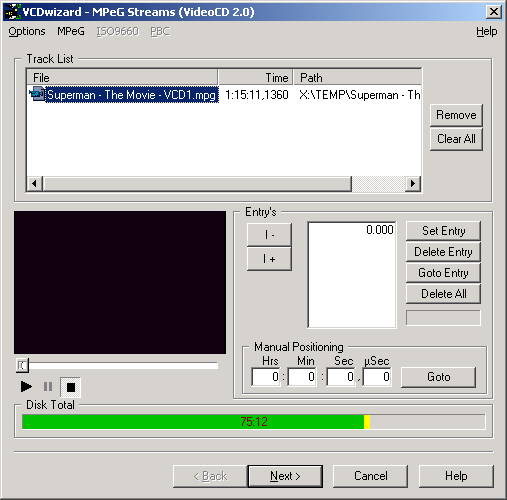Step back one frame with I - button
Image resolution: width=507 pixels, height=500 pixels.
(269, 235)
